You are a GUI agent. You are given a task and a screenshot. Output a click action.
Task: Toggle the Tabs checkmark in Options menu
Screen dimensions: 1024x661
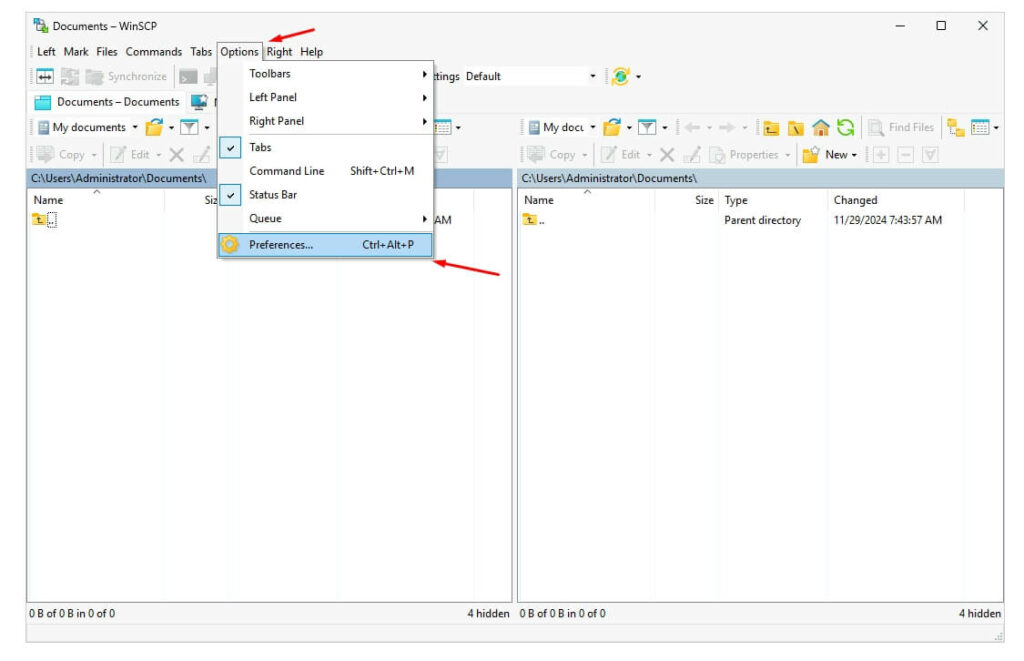click(x=231, y=148)
